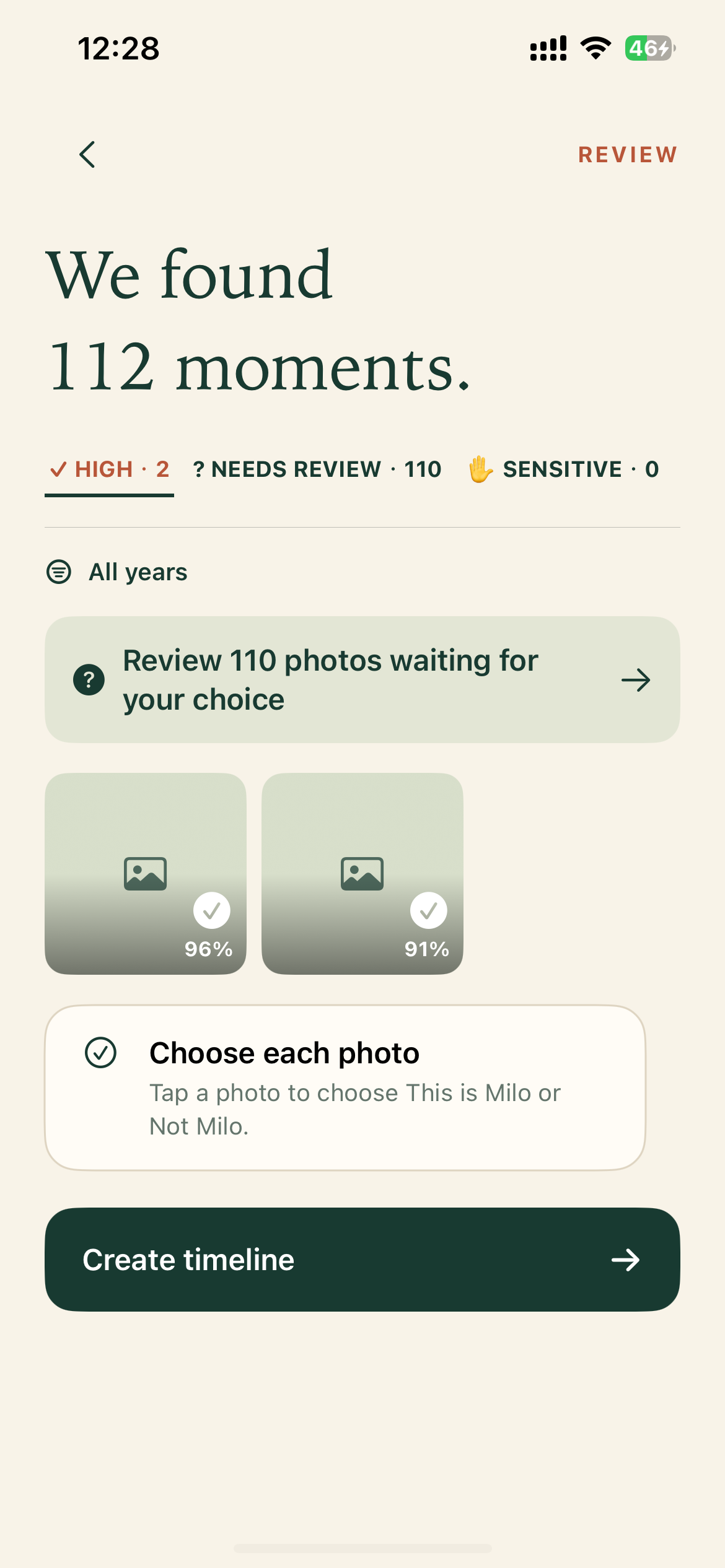Tap the Create timeline button
This screenshot has height=1568, width=725.
point(362,1260)
